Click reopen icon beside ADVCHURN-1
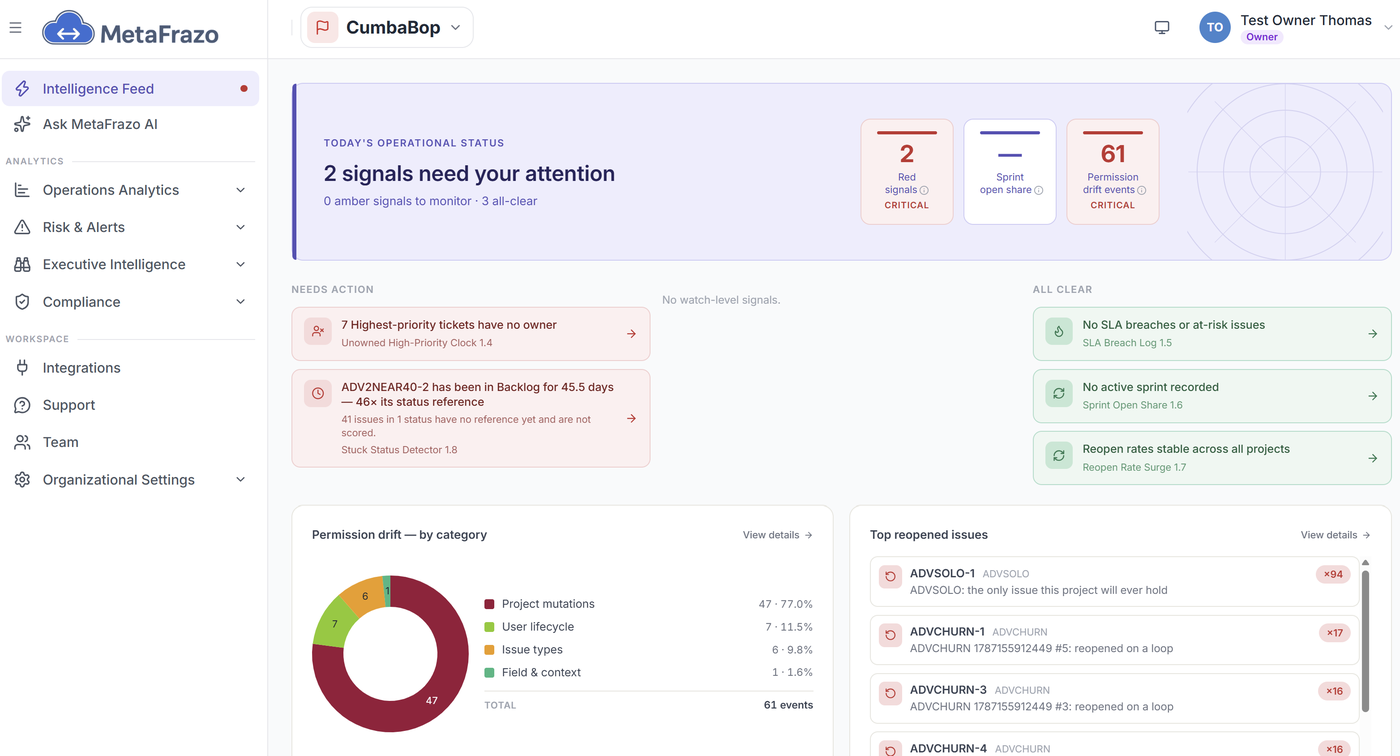The image size is (1400, 756). pyautogui.click(x=889, y=635)
